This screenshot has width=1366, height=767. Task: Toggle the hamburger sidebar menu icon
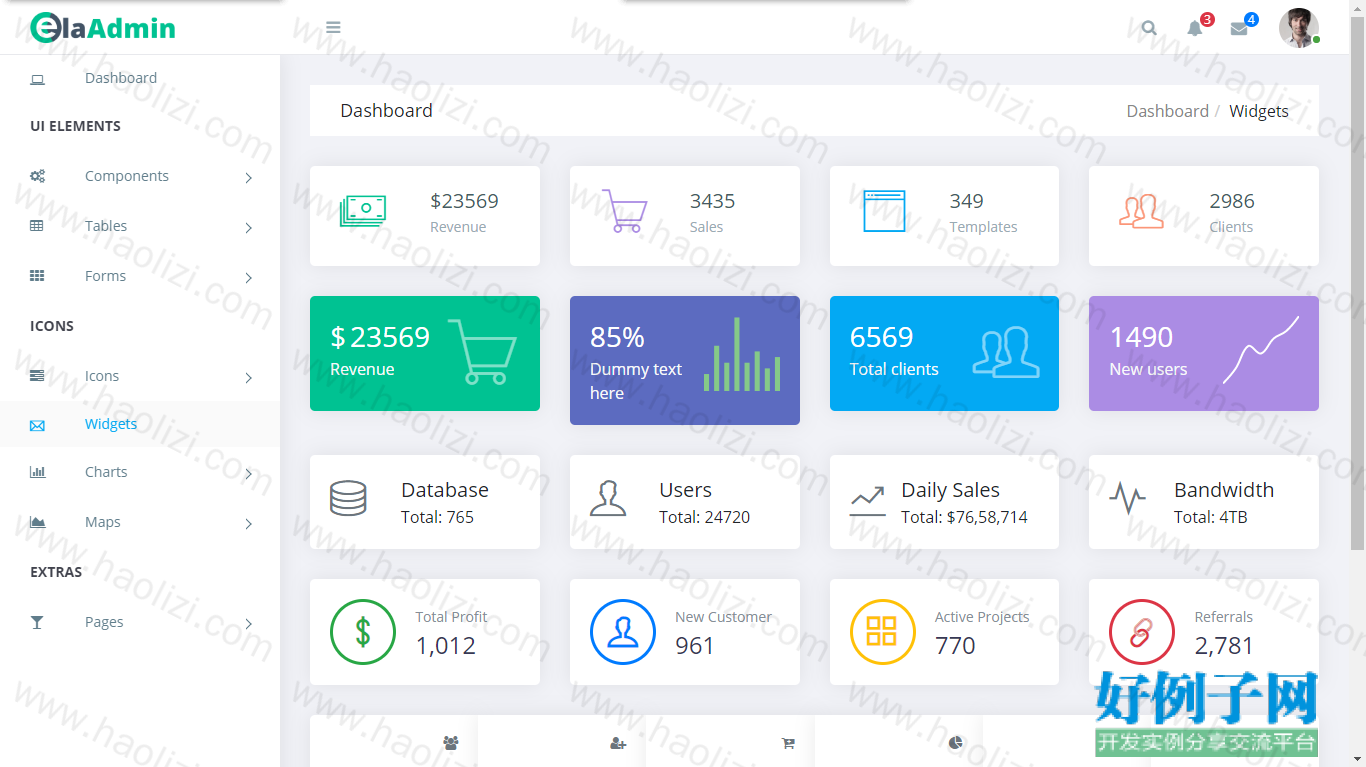pyautogui.click(x=333, y=27)
